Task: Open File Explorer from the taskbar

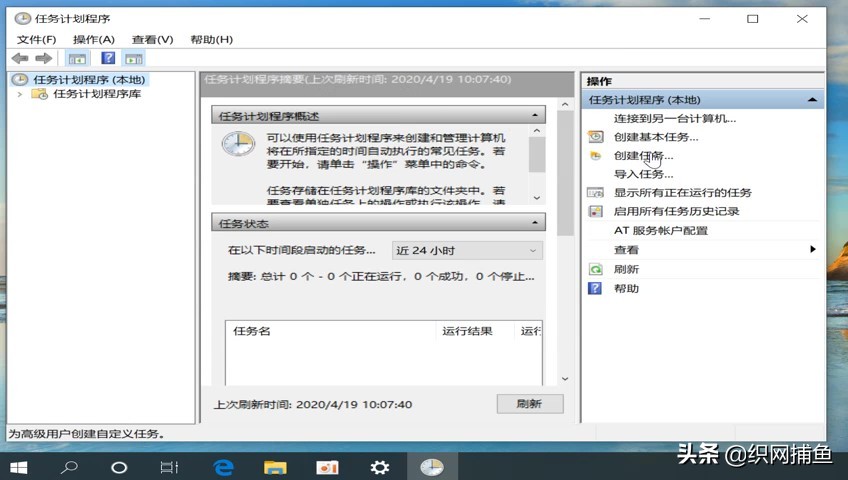Action: (275, 467)
